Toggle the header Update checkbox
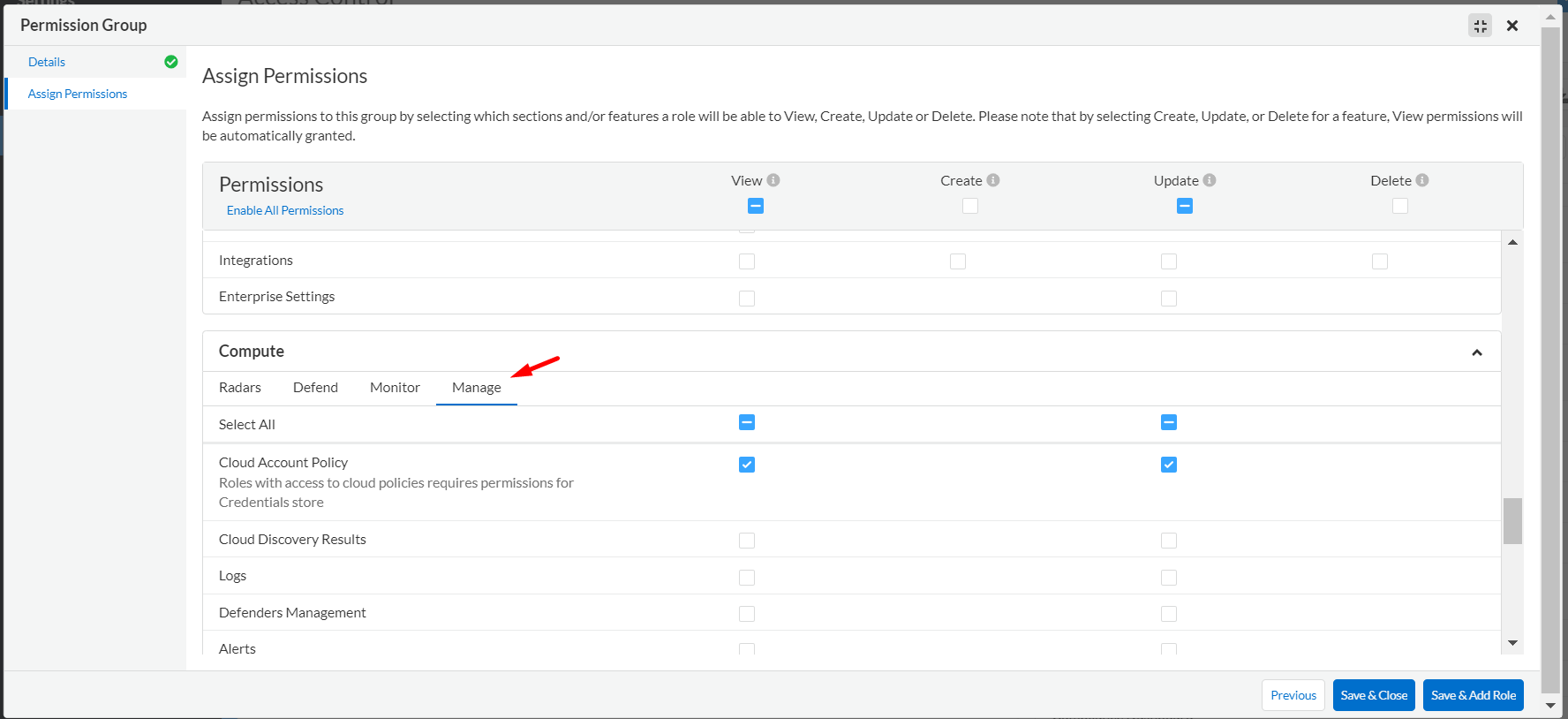The image size is (1568, 719). coord(1185,206)
